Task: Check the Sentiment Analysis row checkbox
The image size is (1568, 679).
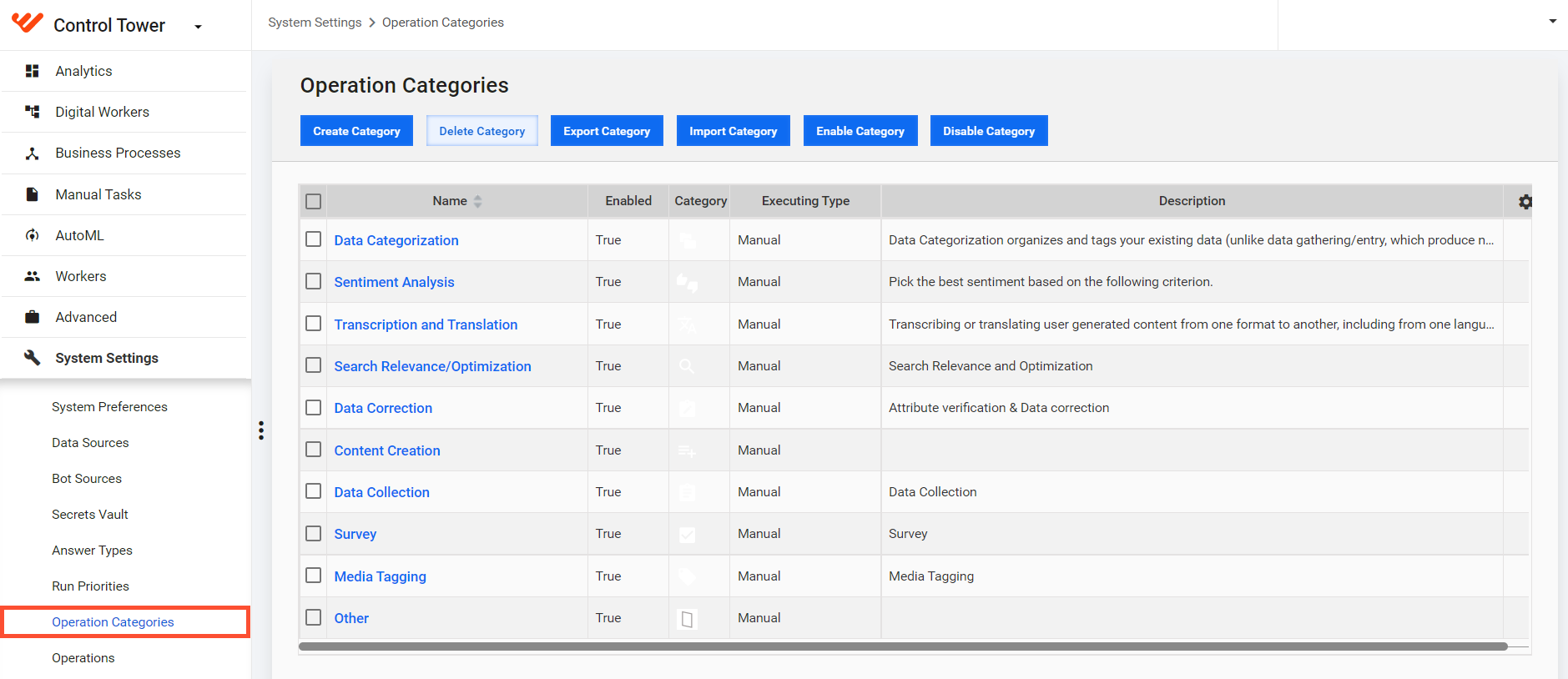Action: [314, 281]
